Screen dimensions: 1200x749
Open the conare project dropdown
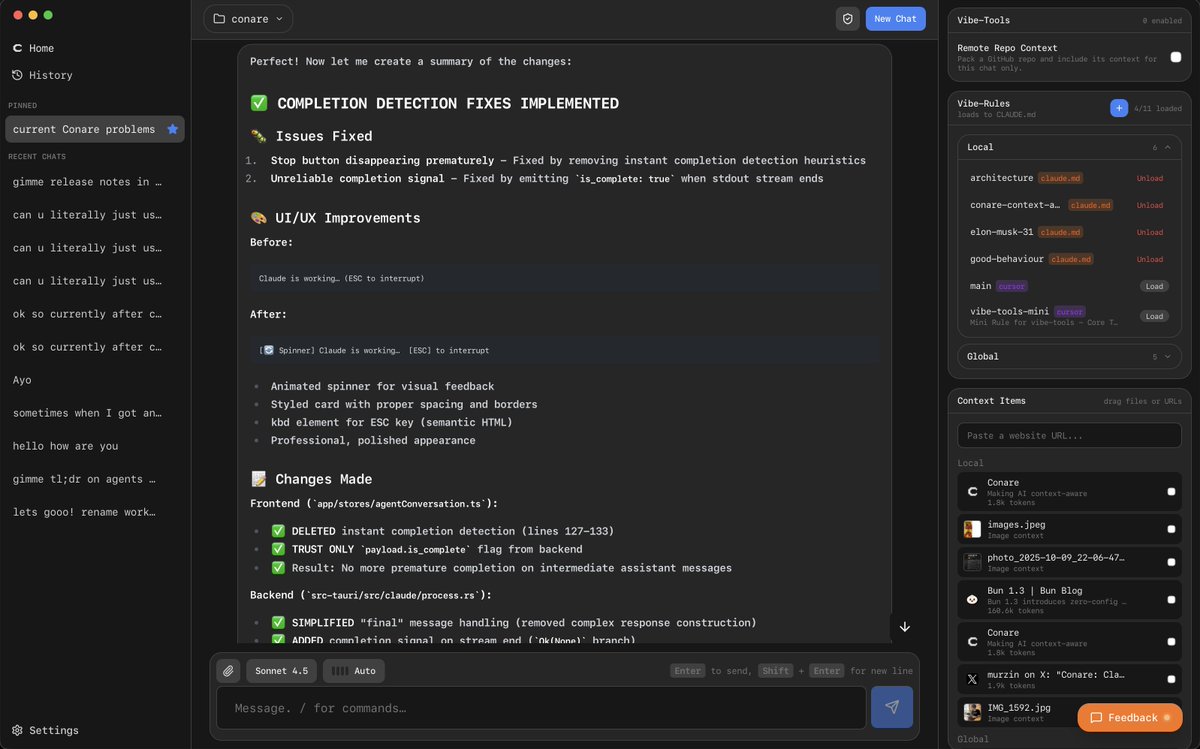[x=247, y=18]
